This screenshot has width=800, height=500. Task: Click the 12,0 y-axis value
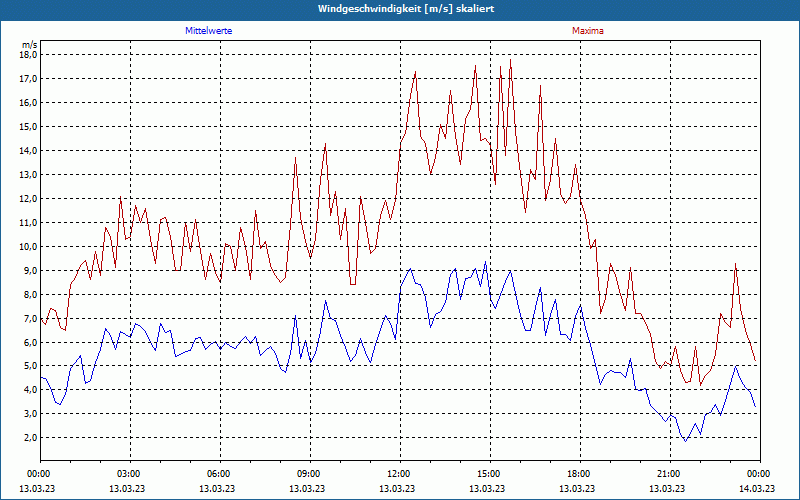pos(29,198)
